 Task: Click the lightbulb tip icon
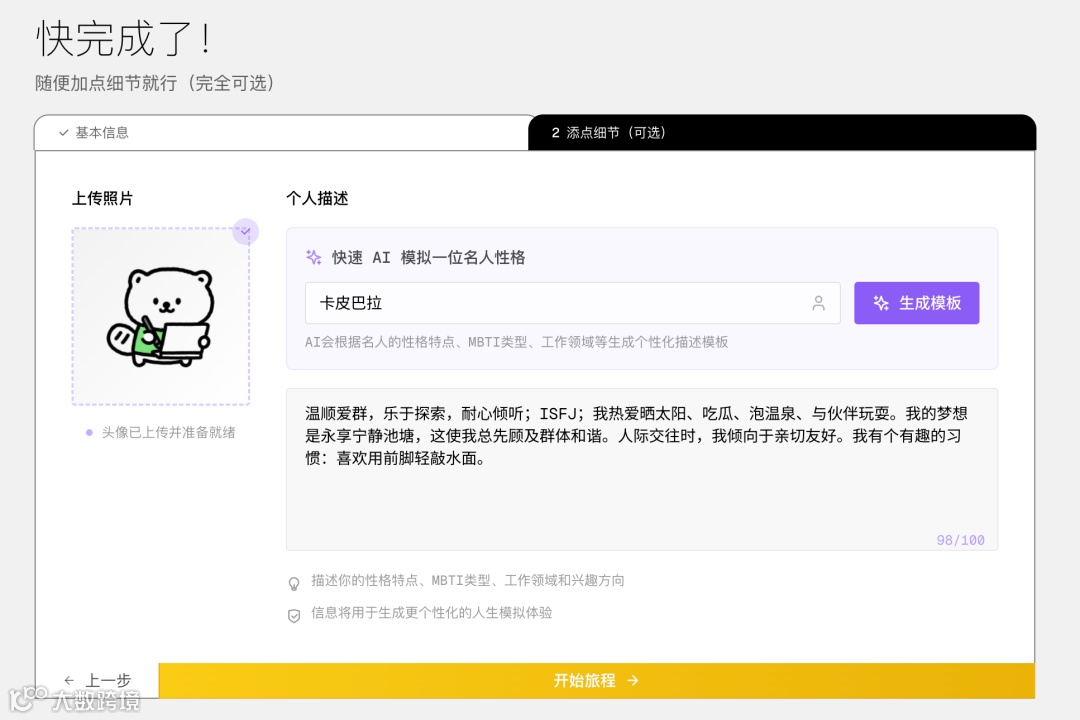tap(294, 584)
